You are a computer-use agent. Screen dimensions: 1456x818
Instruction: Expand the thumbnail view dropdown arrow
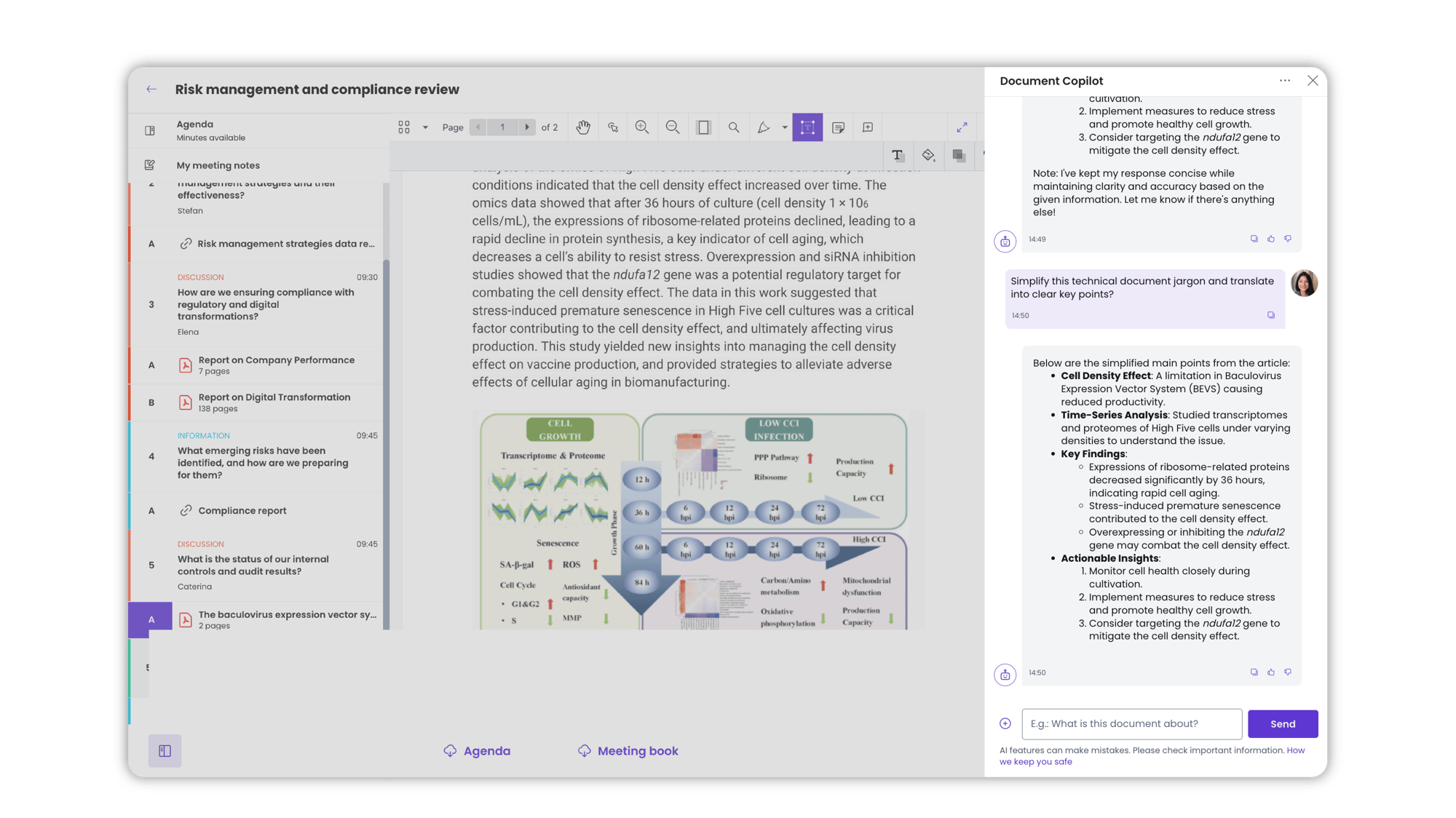click(425, 127)
